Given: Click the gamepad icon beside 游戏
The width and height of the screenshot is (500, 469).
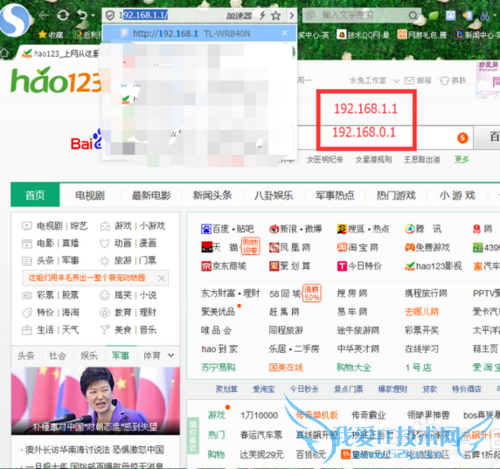Looking at the screenshot, I should pyautogui.click(x=105, y=226).
